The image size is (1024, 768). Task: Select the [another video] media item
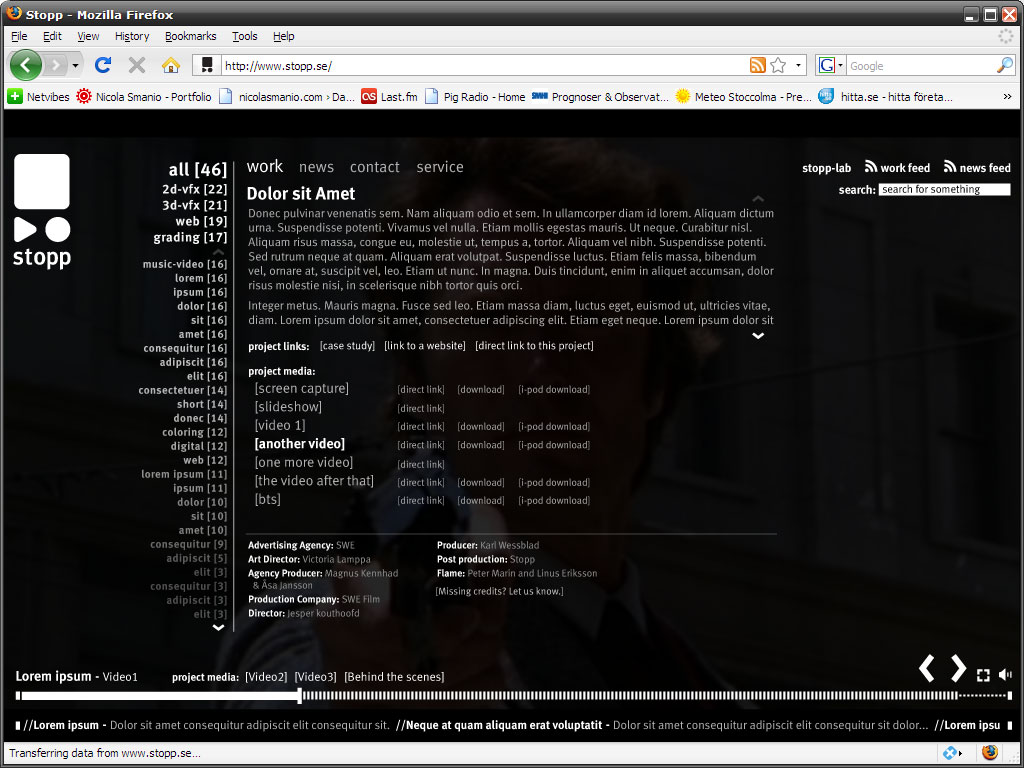[x=300, y=444]
